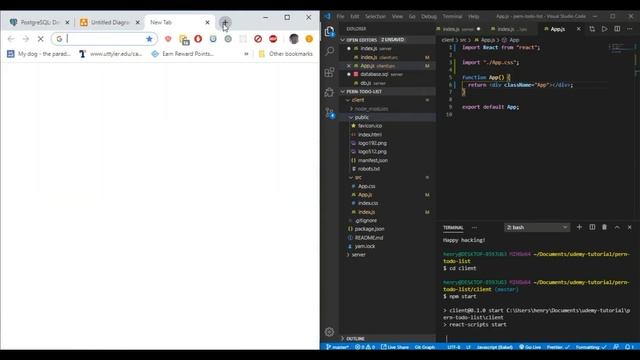Open editor More Actions ellipsis
The width and height of the screenshot is (640, 360).
tap(629, 29)
